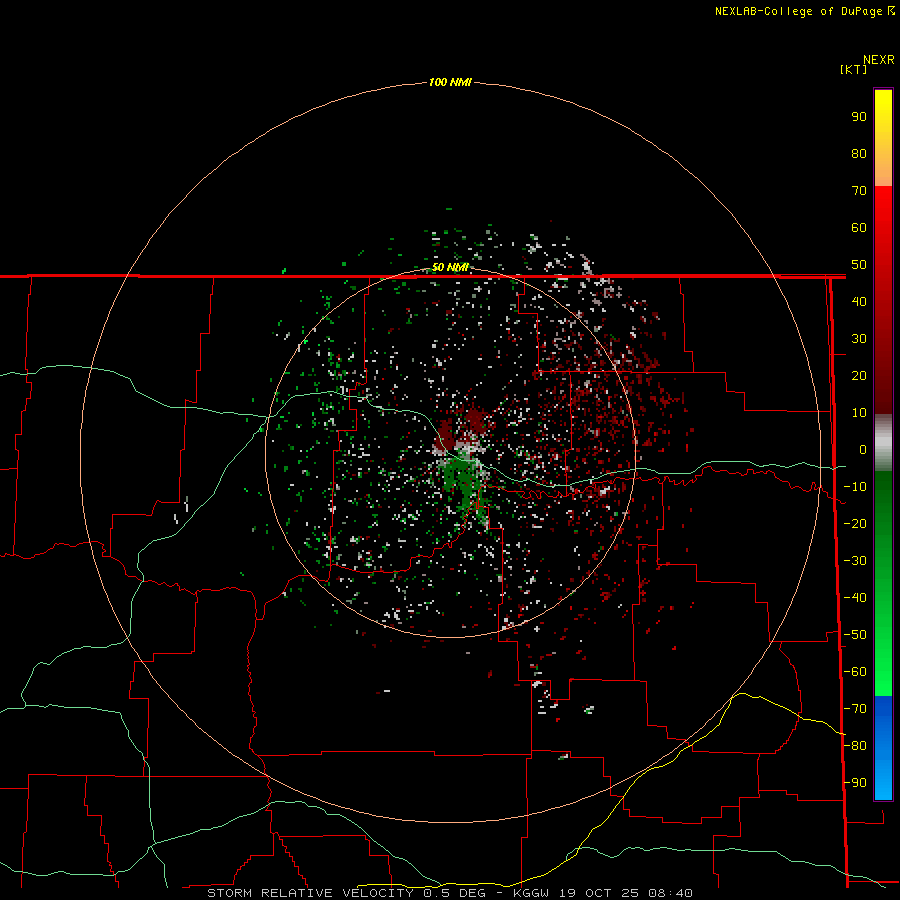Click the 50 NMI range ring label

click(450, 267)
